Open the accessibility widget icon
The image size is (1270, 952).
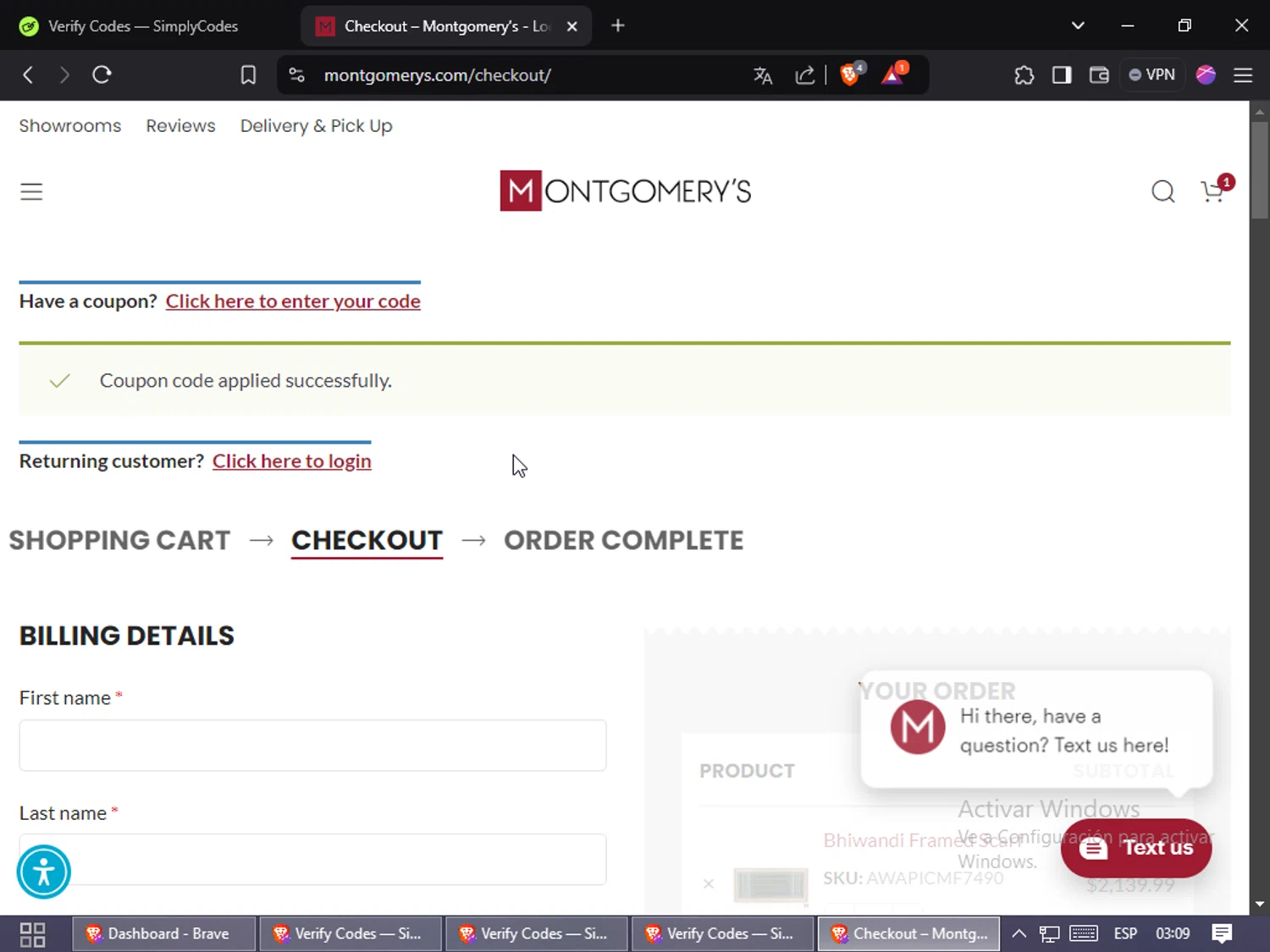coord(44,872)
